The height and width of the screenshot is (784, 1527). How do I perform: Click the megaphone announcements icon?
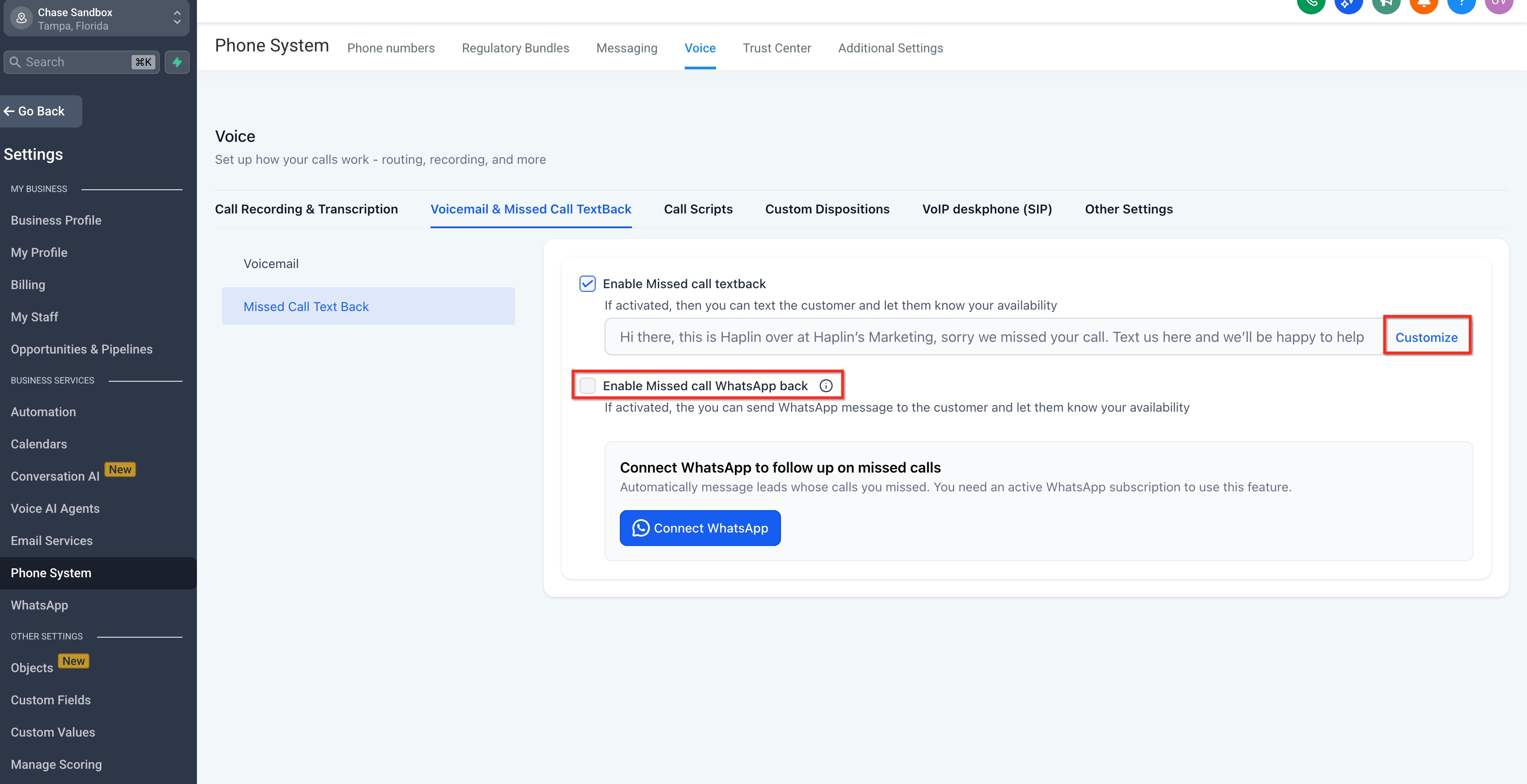pos(1386,5)
